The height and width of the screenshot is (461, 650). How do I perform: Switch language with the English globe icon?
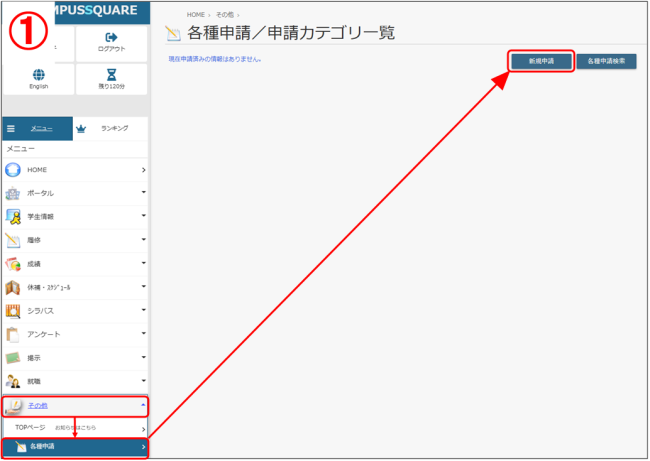click(x=38, y=75)
